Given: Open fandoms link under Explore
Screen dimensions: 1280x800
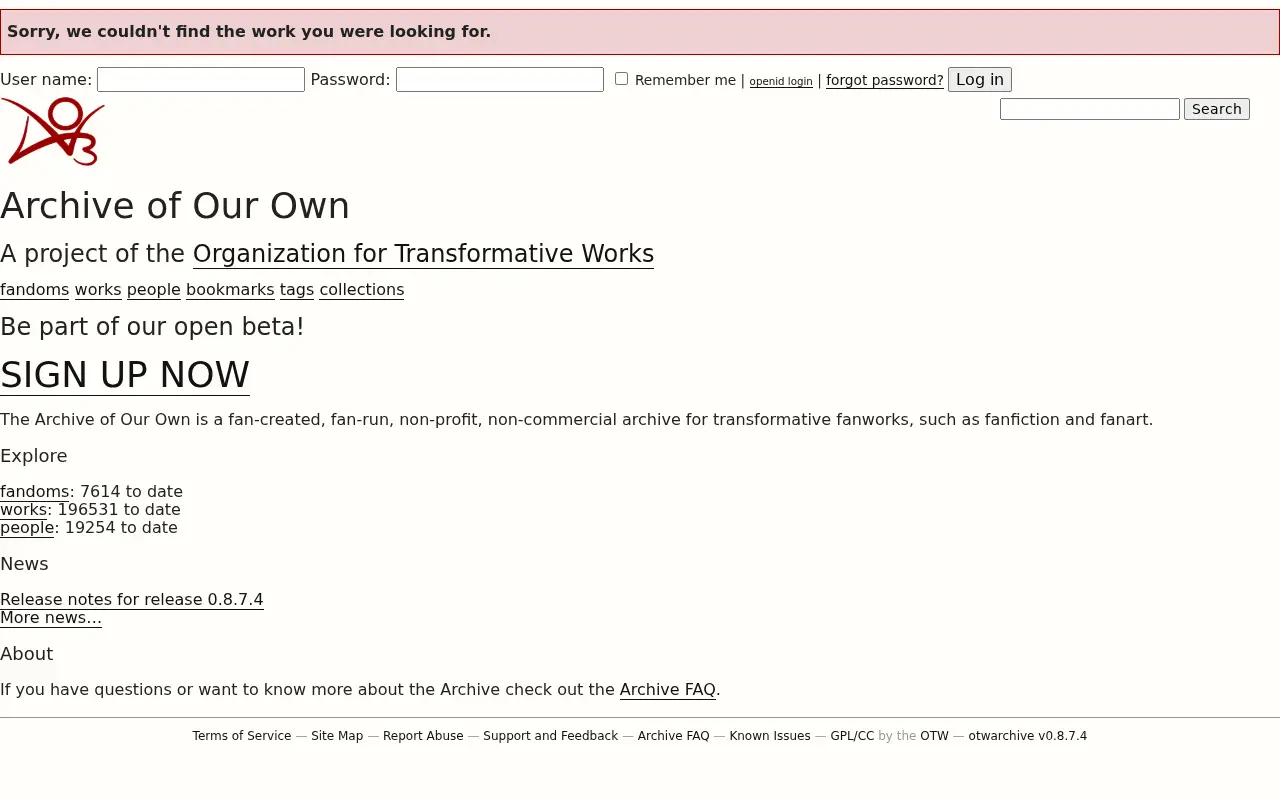Looking at the screenshot, I should 35,492.
